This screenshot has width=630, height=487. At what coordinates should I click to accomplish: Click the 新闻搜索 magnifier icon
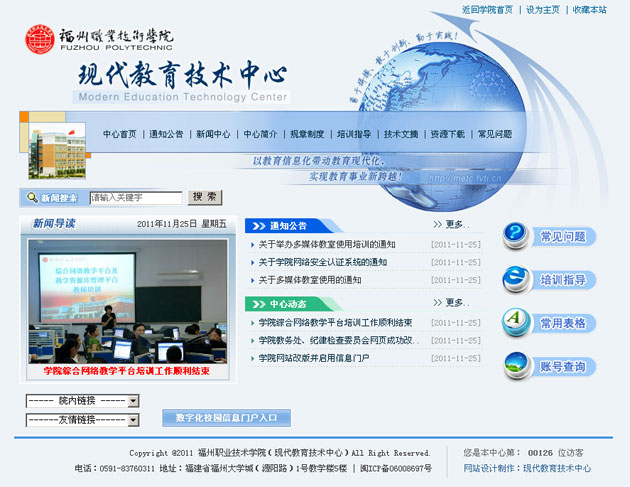(x=29, y=198)
